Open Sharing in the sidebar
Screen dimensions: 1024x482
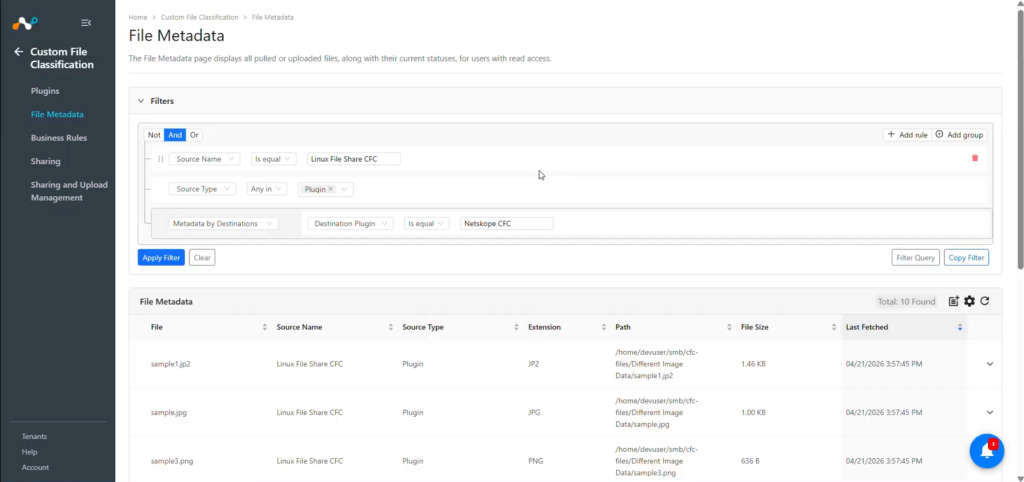pyautogui.click(x=45, y=161)
